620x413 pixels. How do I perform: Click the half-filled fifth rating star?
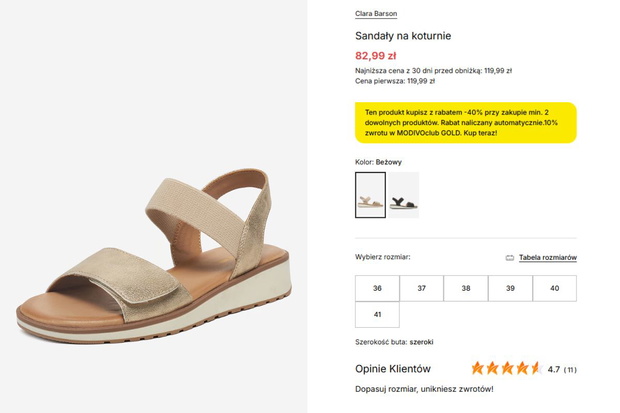[x=537, y=368]
